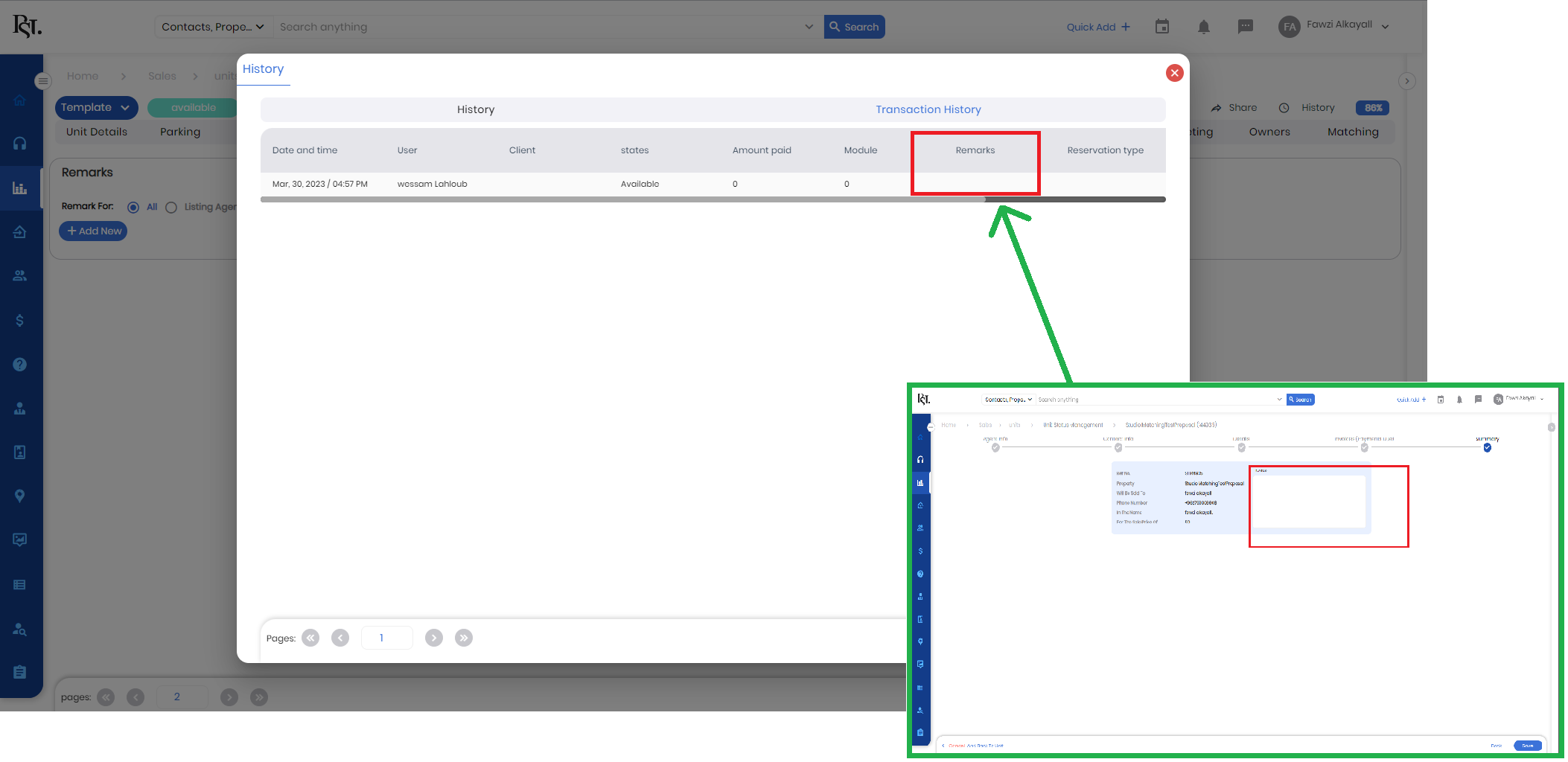Screen dimensions: 1568x762
Task: Select the Home icon in the sidebar
Action: click(x=20, y=100)
